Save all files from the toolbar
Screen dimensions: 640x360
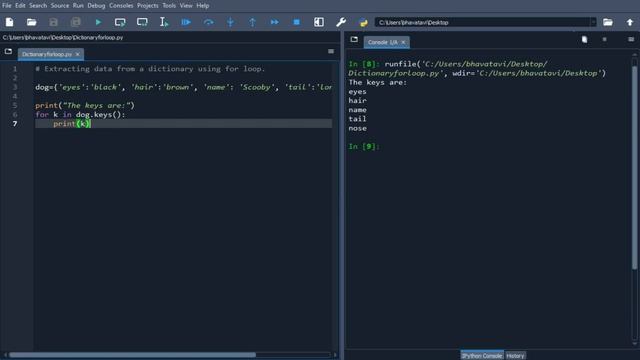pyautogui.click(x=76, y=22)
